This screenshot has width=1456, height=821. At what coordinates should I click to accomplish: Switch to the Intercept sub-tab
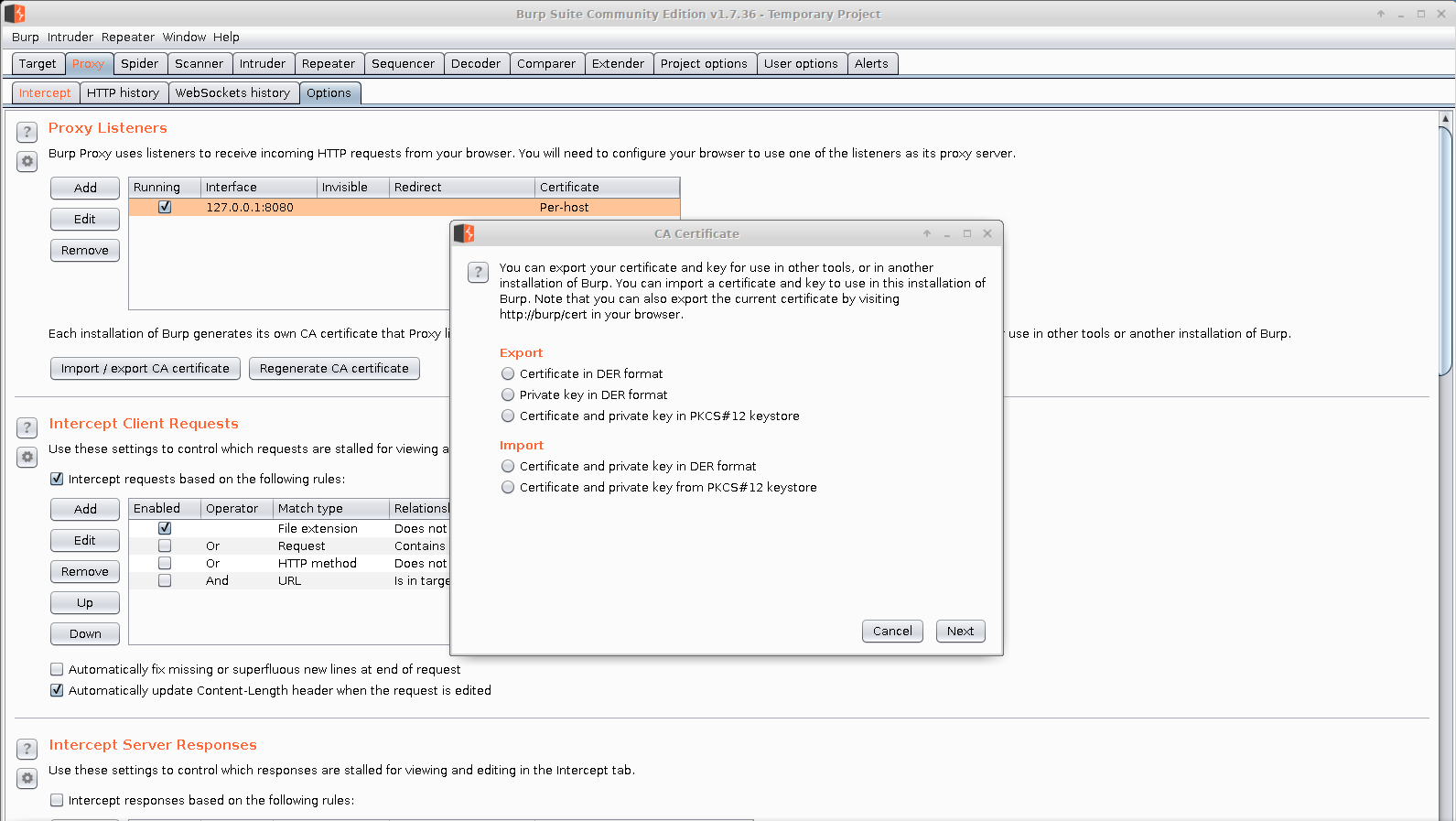(x=45, y=92)
